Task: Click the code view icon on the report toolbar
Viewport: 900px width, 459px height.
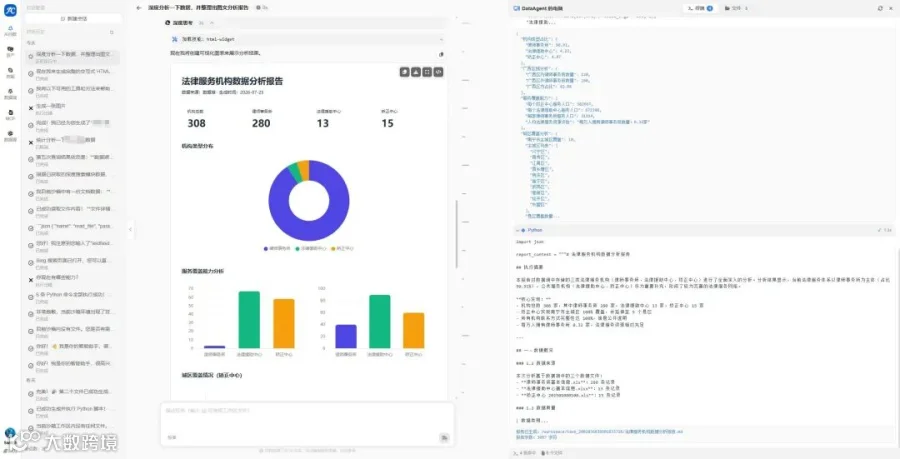Action: coord(439,72)
